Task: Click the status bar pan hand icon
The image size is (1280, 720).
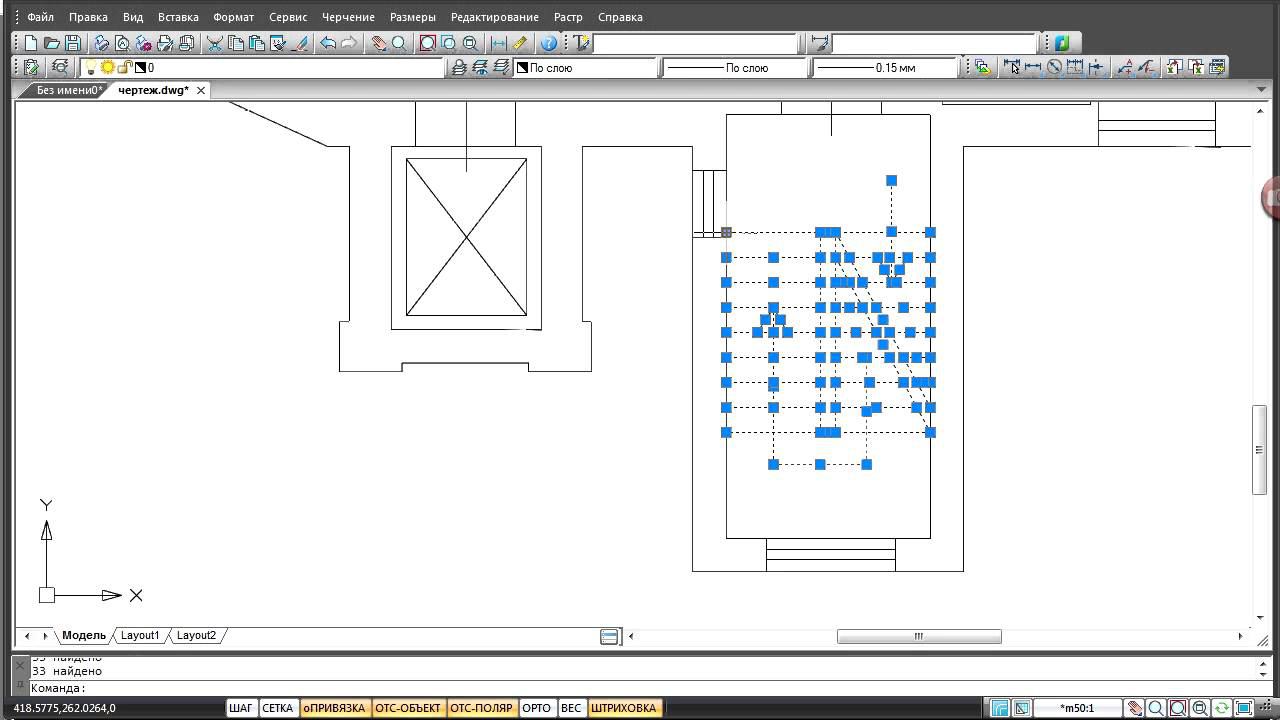Action: pos(1134,708)
